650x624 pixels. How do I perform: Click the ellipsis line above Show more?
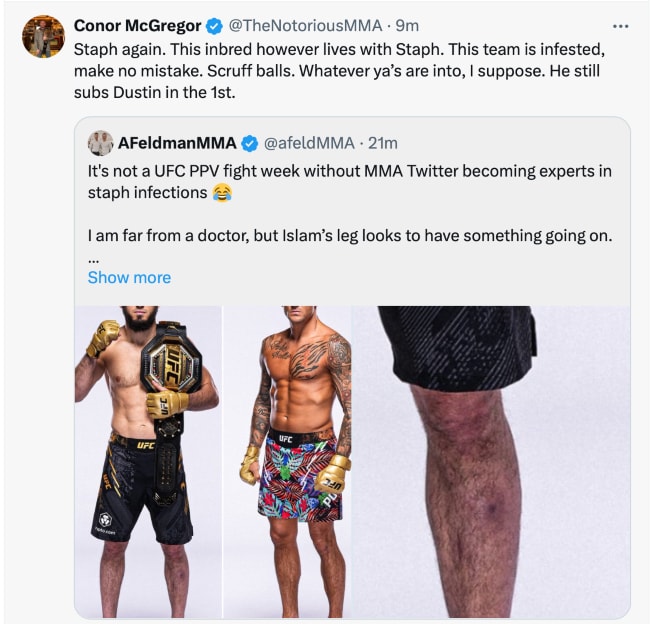(93, 257)
